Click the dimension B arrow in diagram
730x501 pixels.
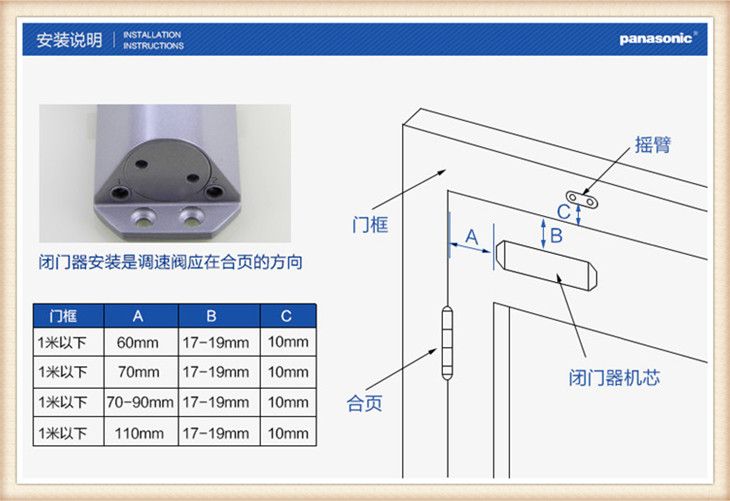coord(543,236)
